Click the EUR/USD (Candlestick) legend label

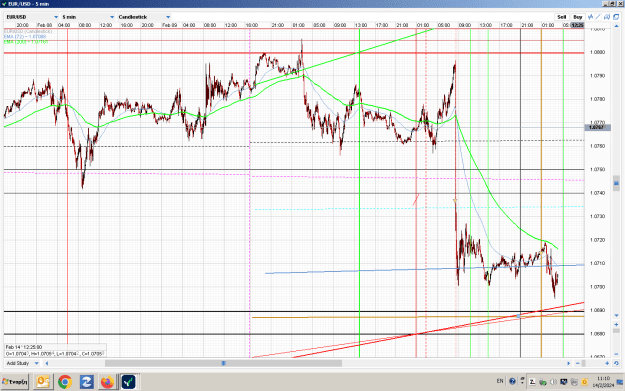coord(28,31)
